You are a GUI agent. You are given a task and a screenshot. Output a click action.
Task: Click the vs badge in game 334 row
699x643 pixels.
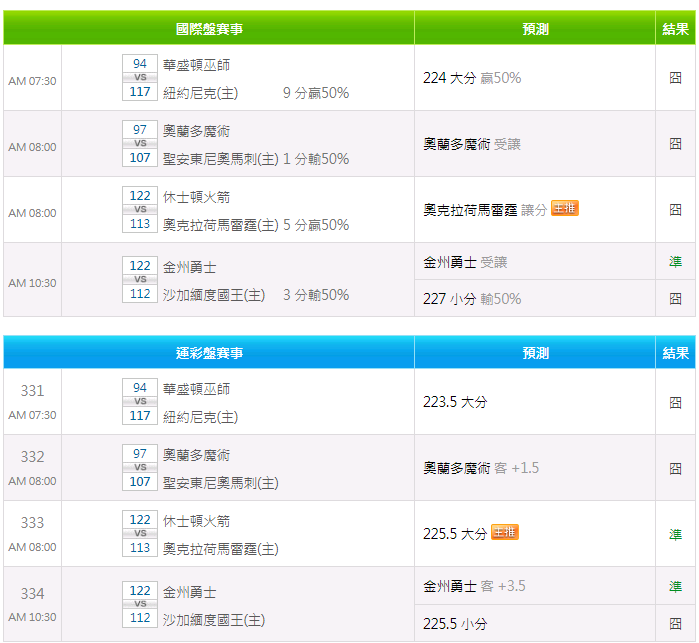(x=140, y=604)
